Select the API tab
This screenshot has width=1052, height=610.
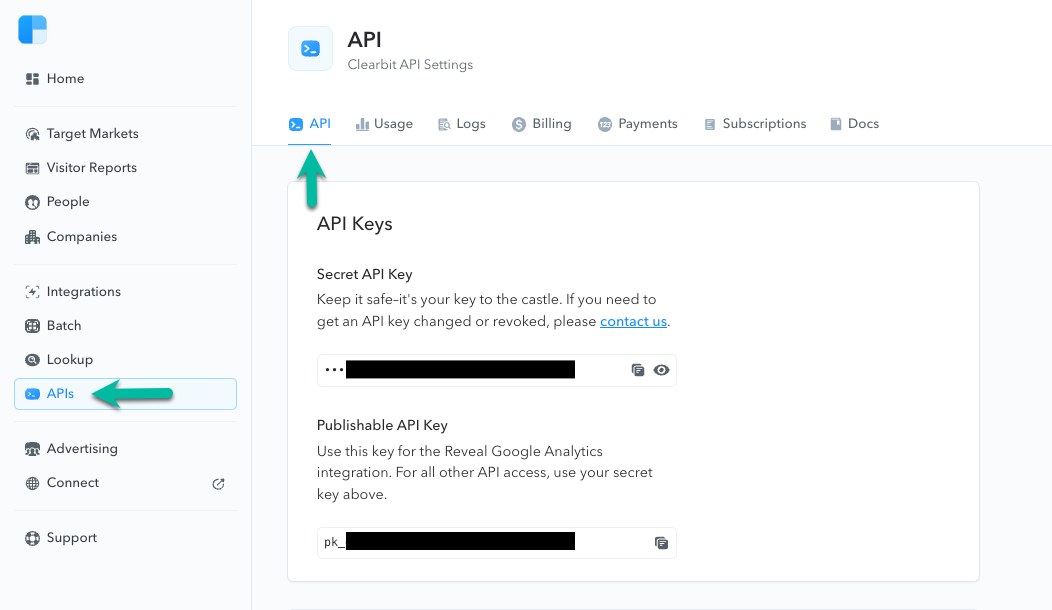(310, 124)
